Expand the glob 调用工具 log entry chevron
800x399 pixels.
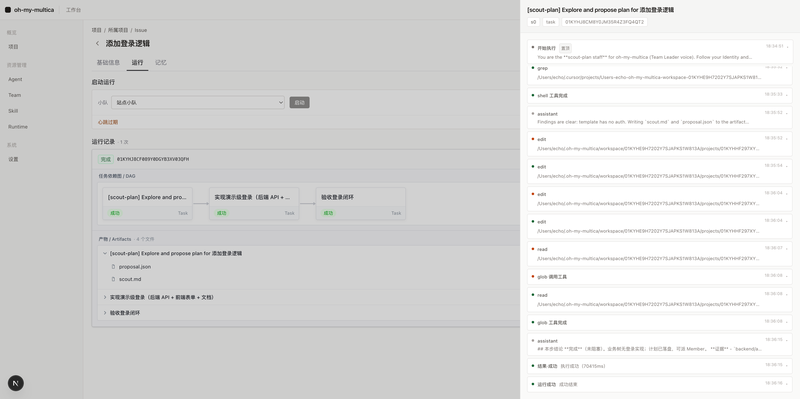point(787,277)
